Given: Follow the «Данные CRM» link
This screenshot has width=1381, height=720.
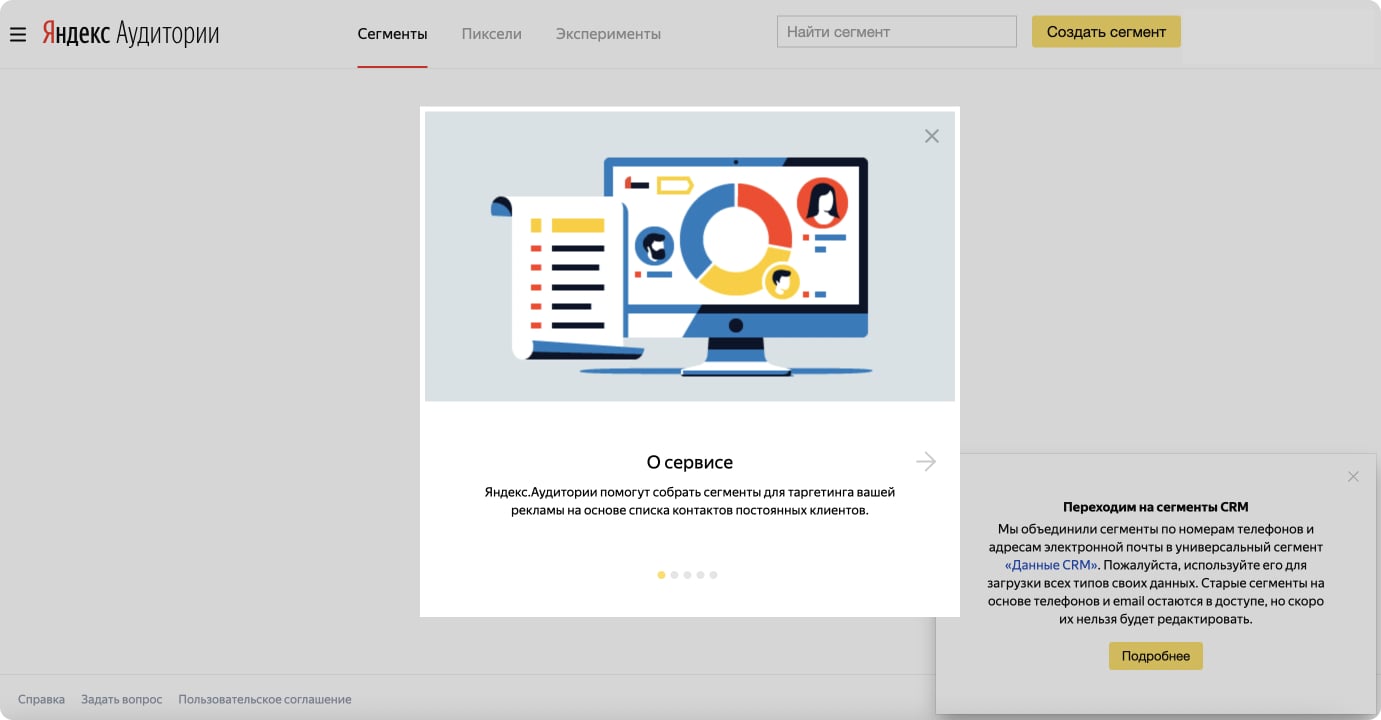Looking at the screenshot, I should click(1051, 565).
